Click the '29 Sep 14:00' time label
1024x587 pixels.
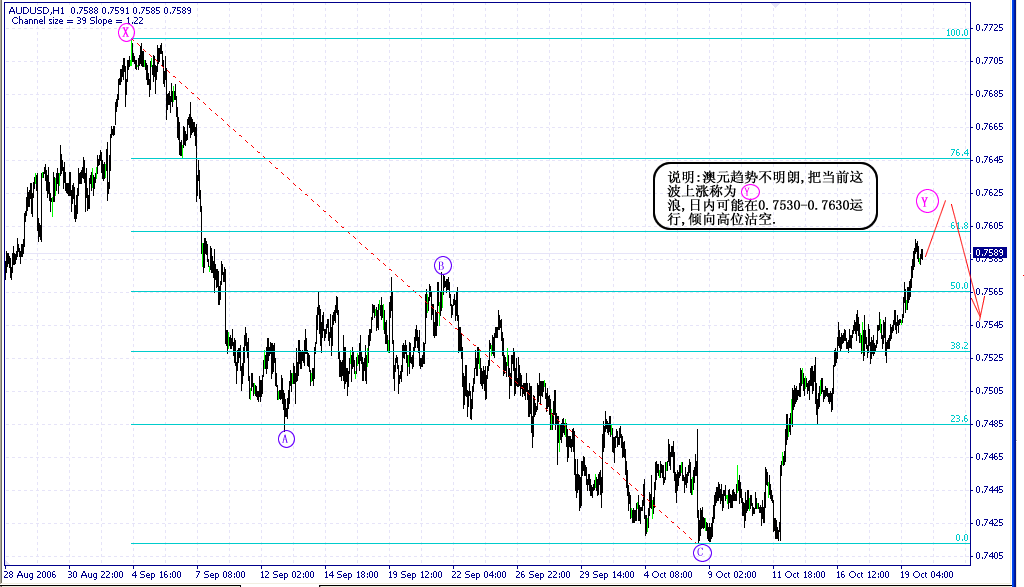pos(607,575)
